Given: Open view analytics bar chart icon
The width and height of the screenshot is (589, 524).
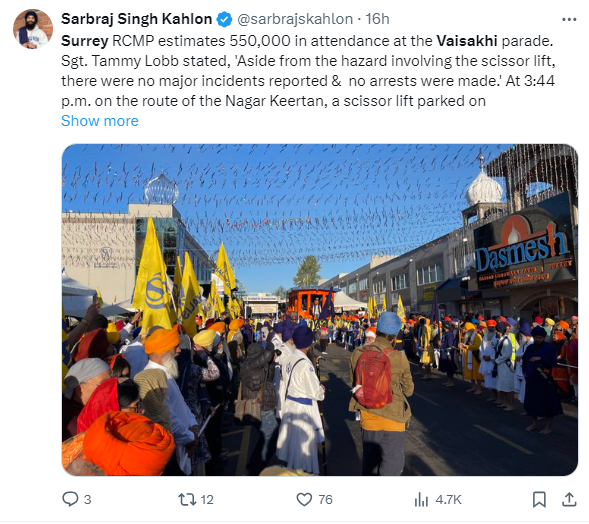Looking at the screenshot, I should click(x=421, y=500).
